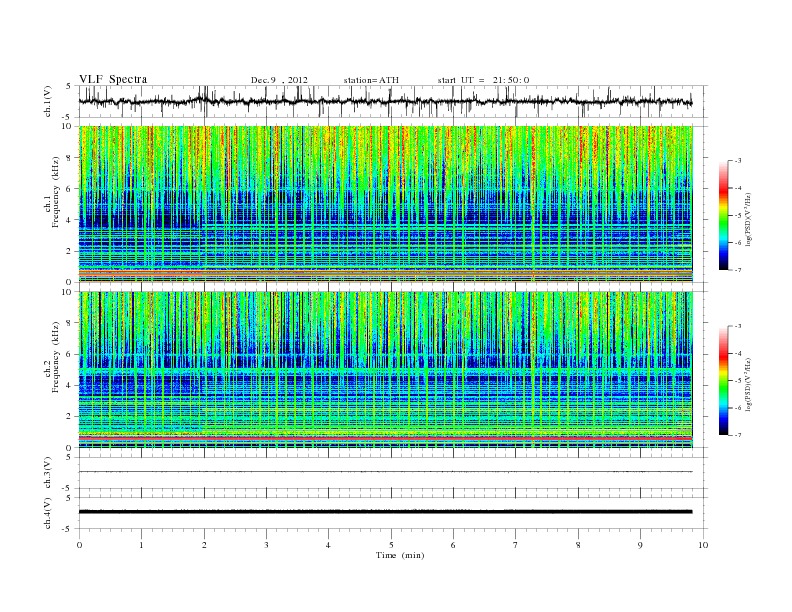This screenshot has width=792, height=612.
Task: Click the ch.2 spectrogram plot
Action: coord(386,370)
